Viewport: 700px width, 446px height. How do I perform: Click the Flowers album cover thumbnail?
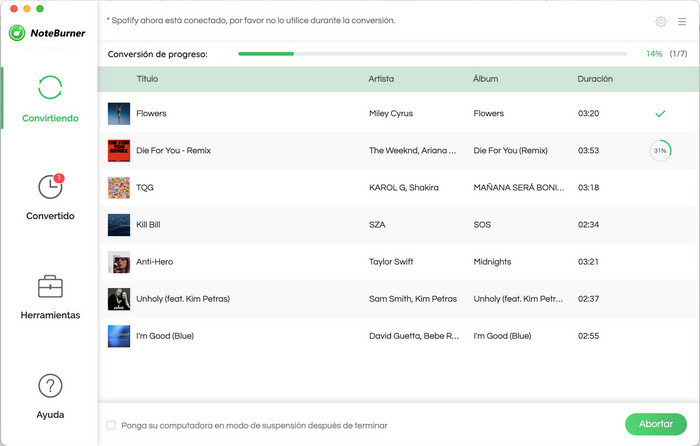[119, 113]
